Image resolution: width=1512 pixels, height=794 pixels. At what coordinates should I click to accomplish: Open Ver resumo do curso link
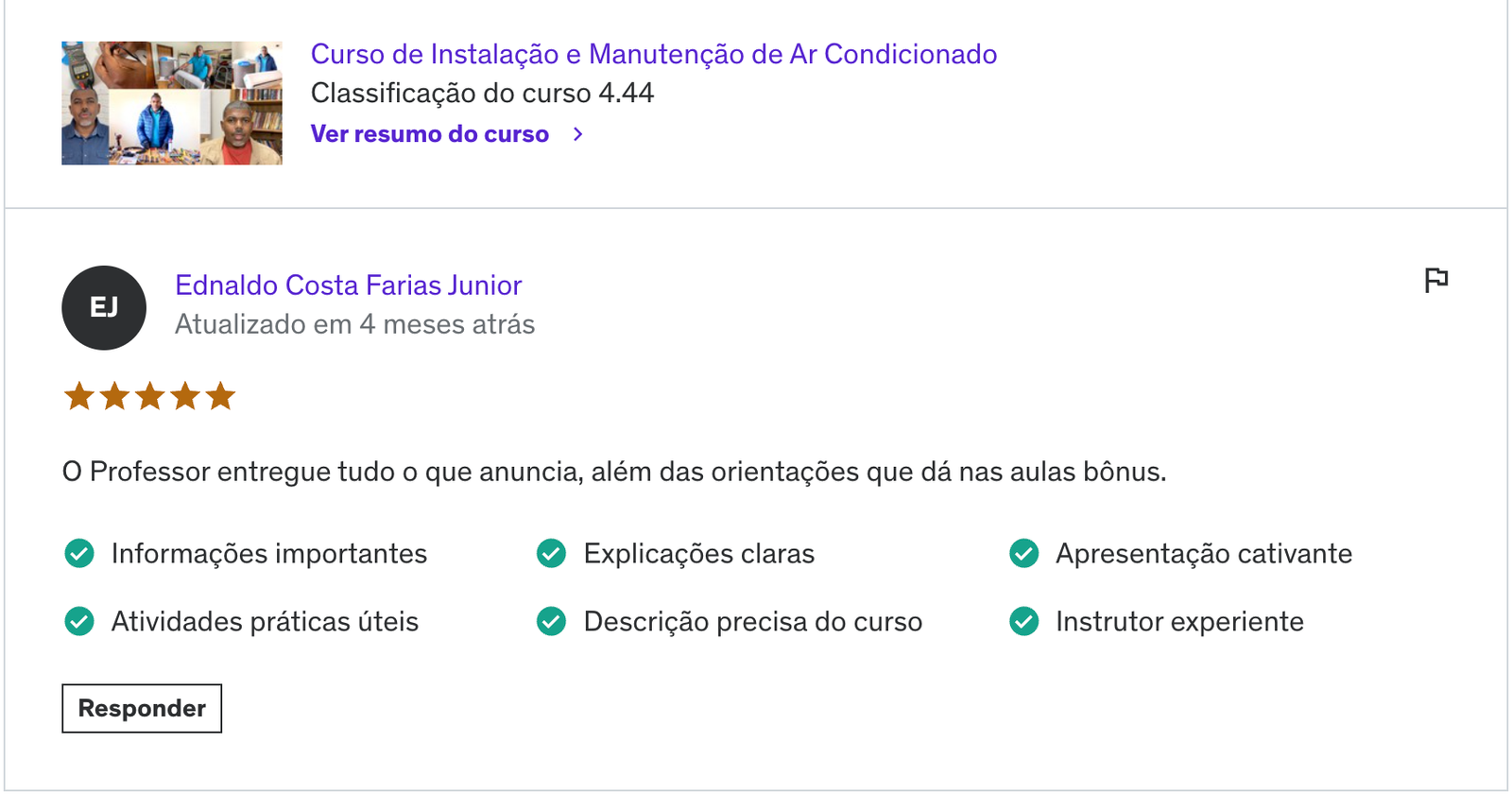coord(430,134)
